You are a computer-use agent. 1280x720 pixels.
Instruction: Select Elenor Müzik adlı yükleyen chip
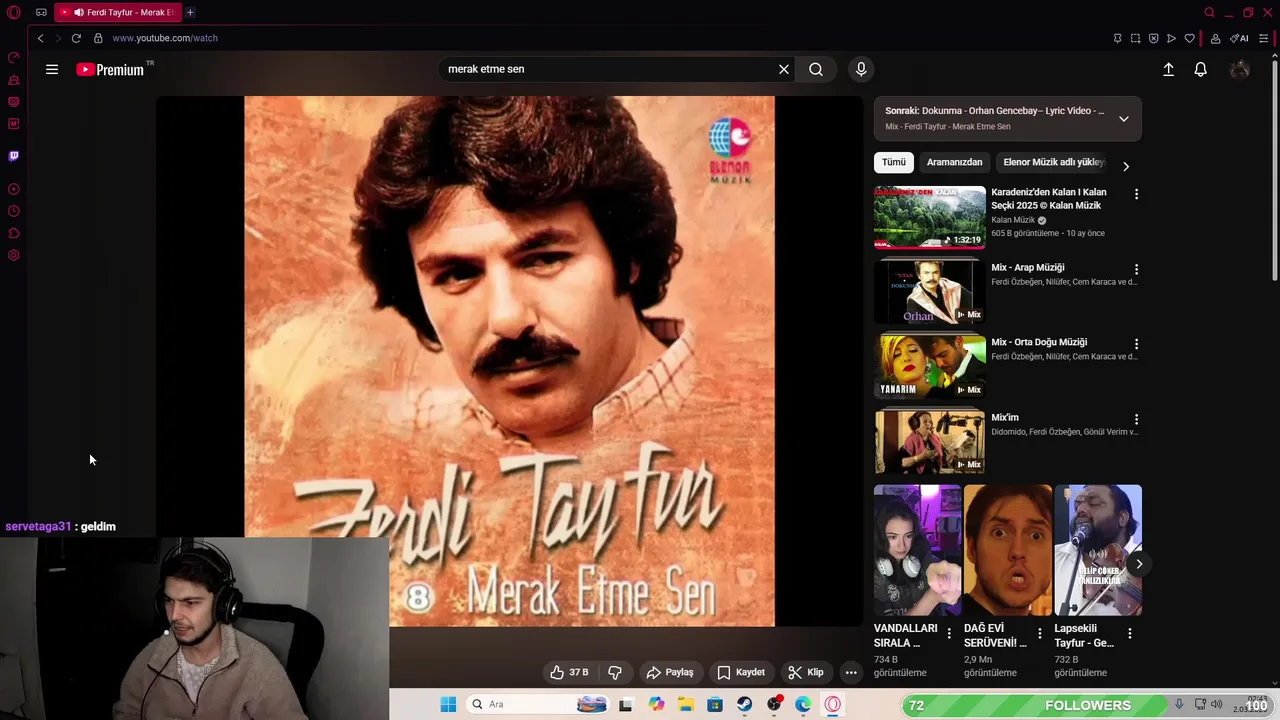tap(1053, 162)
